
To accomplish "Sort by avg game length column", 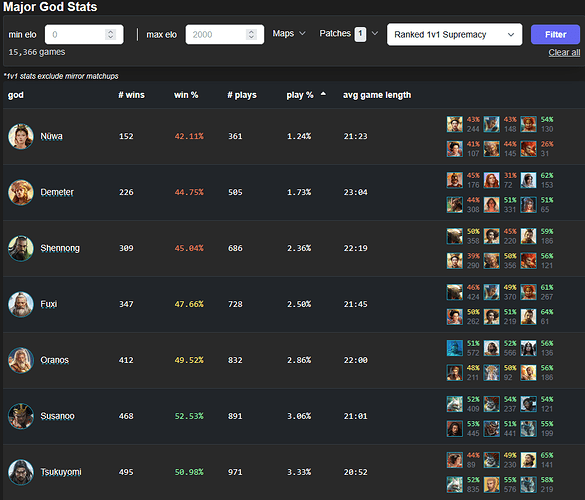I will coord(377,95).
